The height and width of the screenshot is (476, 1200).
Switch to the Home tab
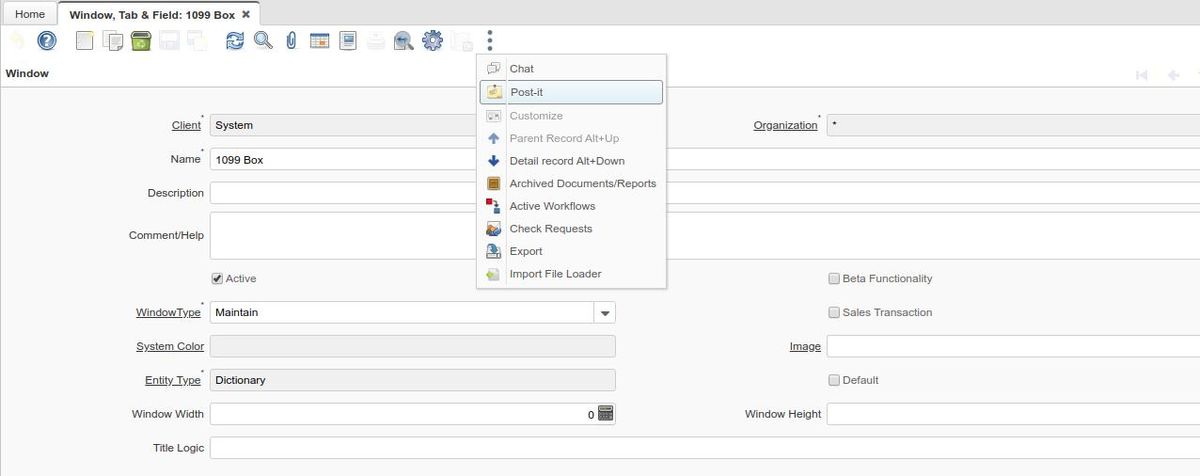tap(29, 14)
